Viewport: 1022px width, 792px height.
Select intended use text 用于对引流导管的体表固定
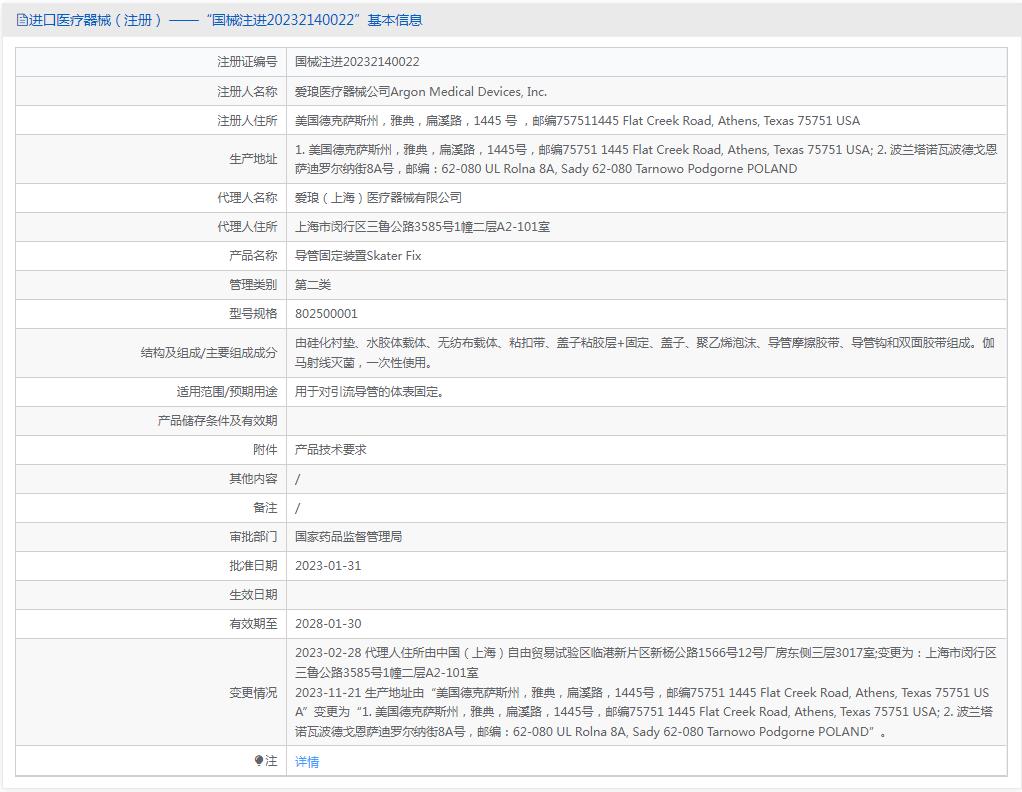[369, 392]
